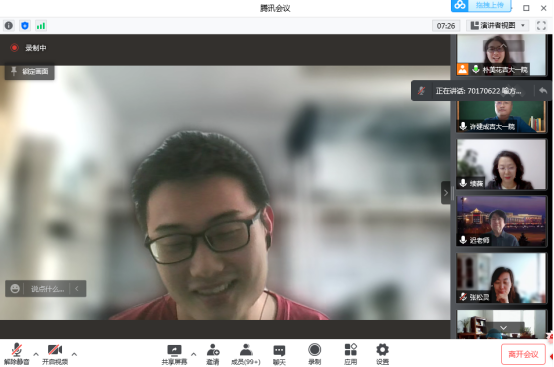Click the microphone icon on 许建成 tile

[x=463, y=126]
